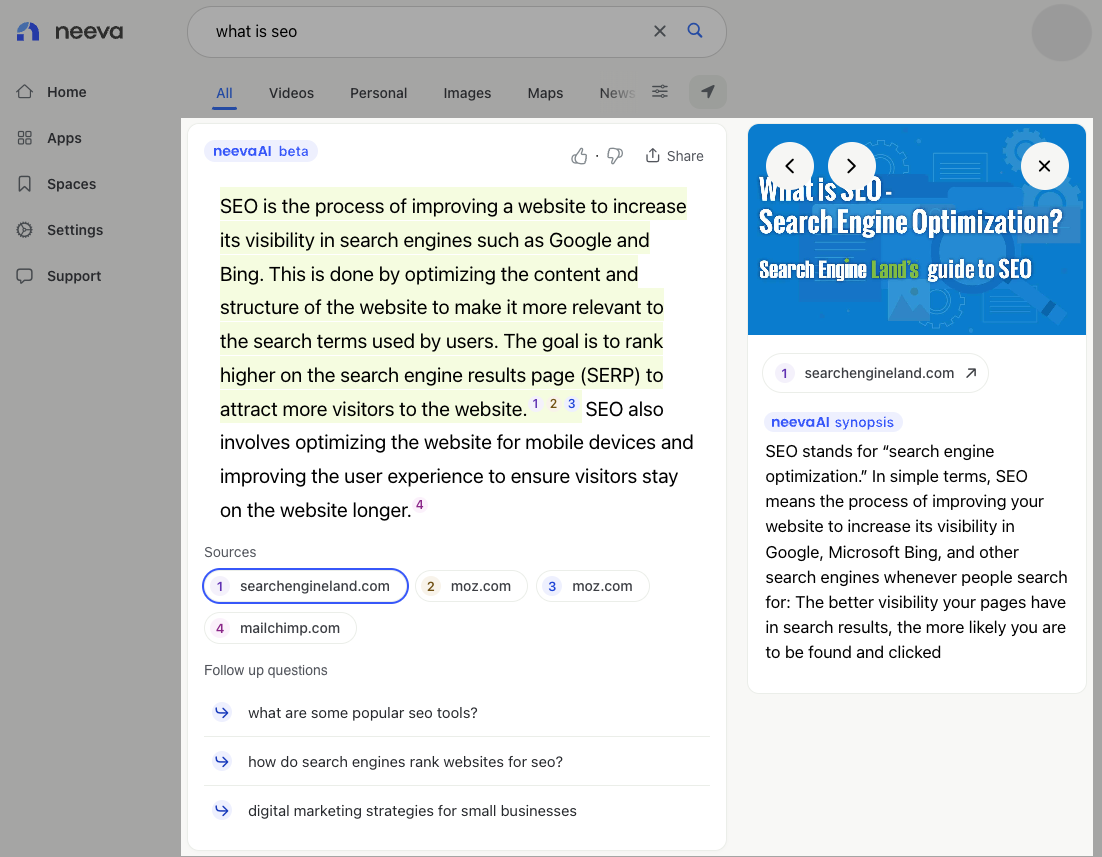Click citation 1 in the answer text
The height and width of the screenshot is (857, 1102).
536,404
